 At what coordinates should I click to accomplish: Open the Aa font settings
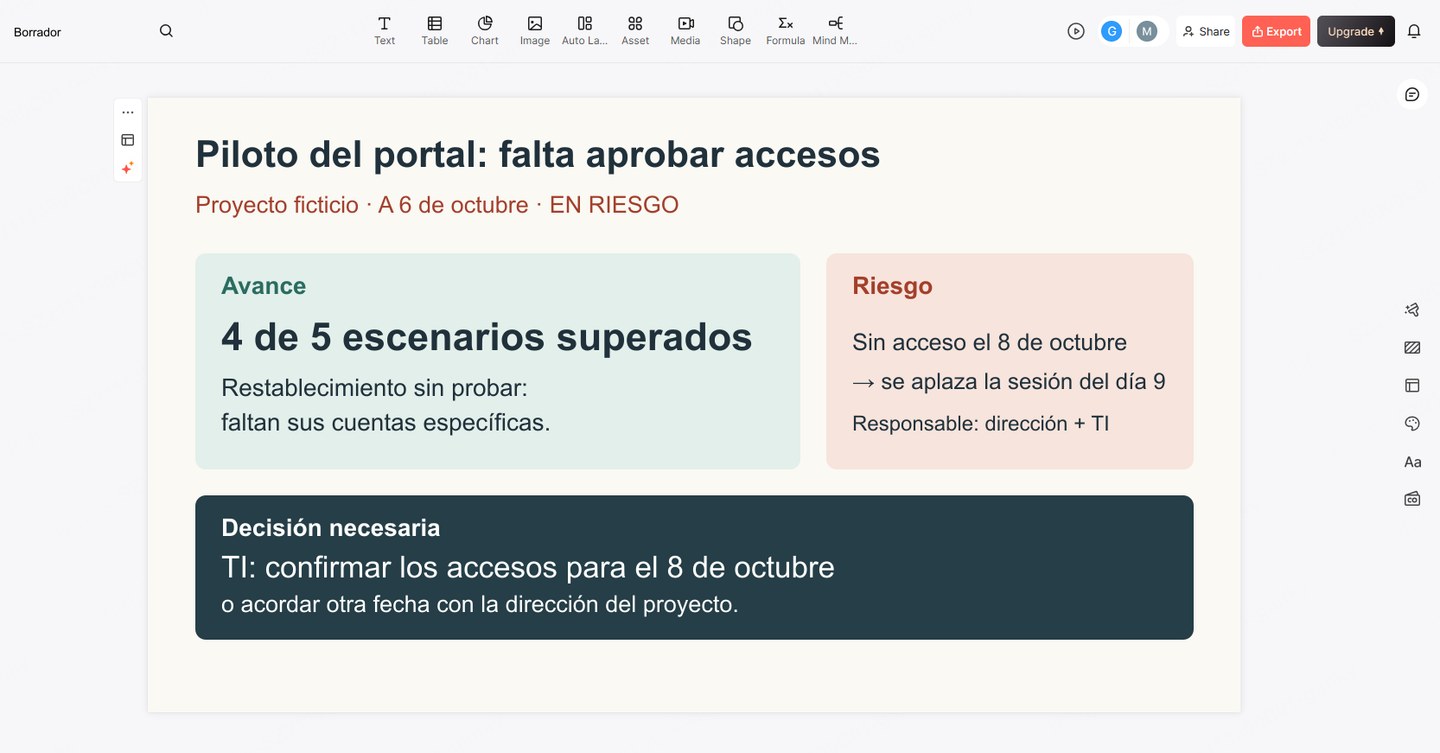1412,462
